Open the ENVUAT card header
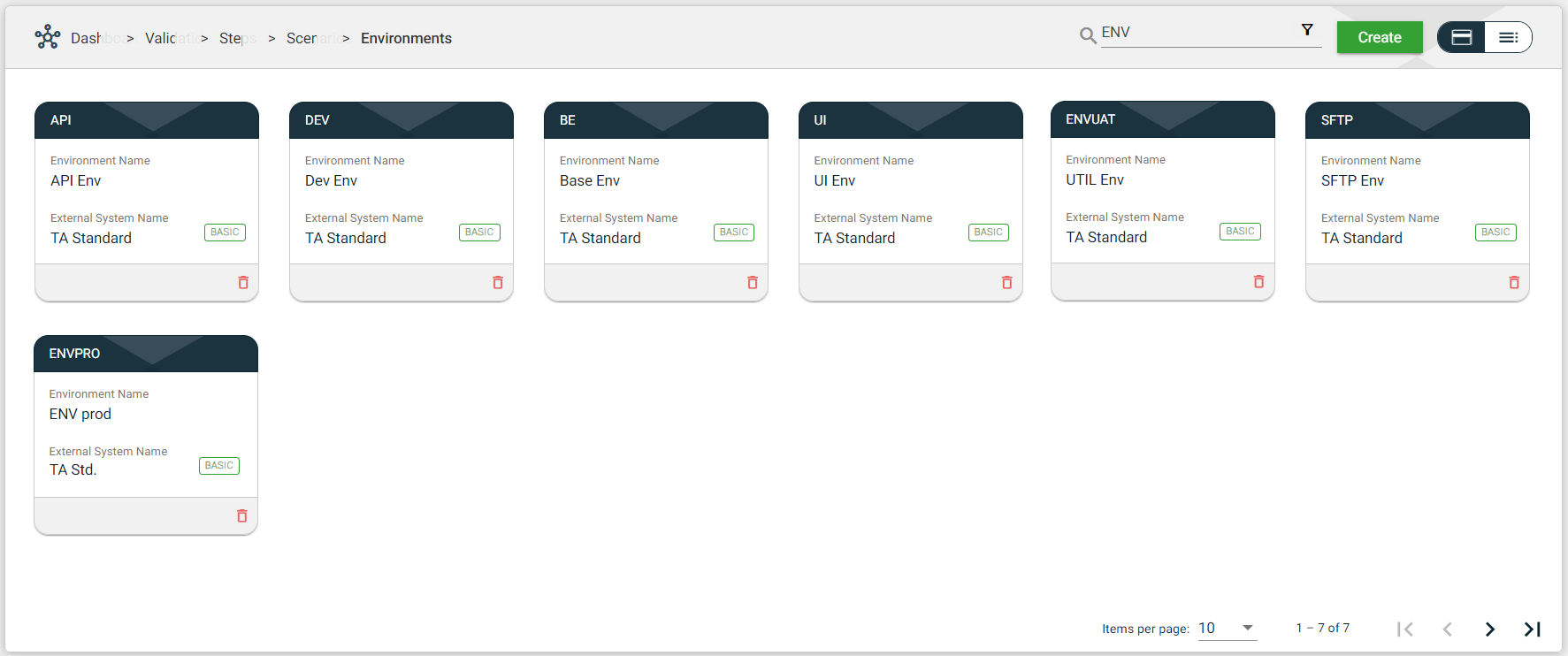The width and height of the screenshot is (1568, 656). 1162,119
